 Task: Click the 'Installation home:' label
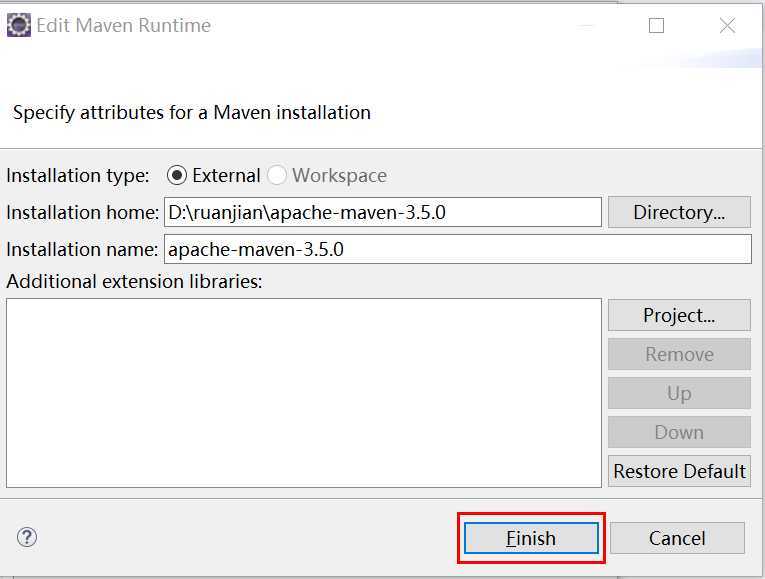pos(82,213)
